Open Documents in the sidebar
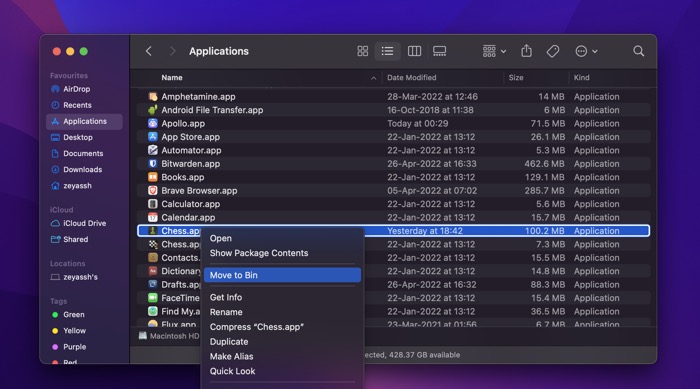Screen dimensions: 700x389 point(83,153)
